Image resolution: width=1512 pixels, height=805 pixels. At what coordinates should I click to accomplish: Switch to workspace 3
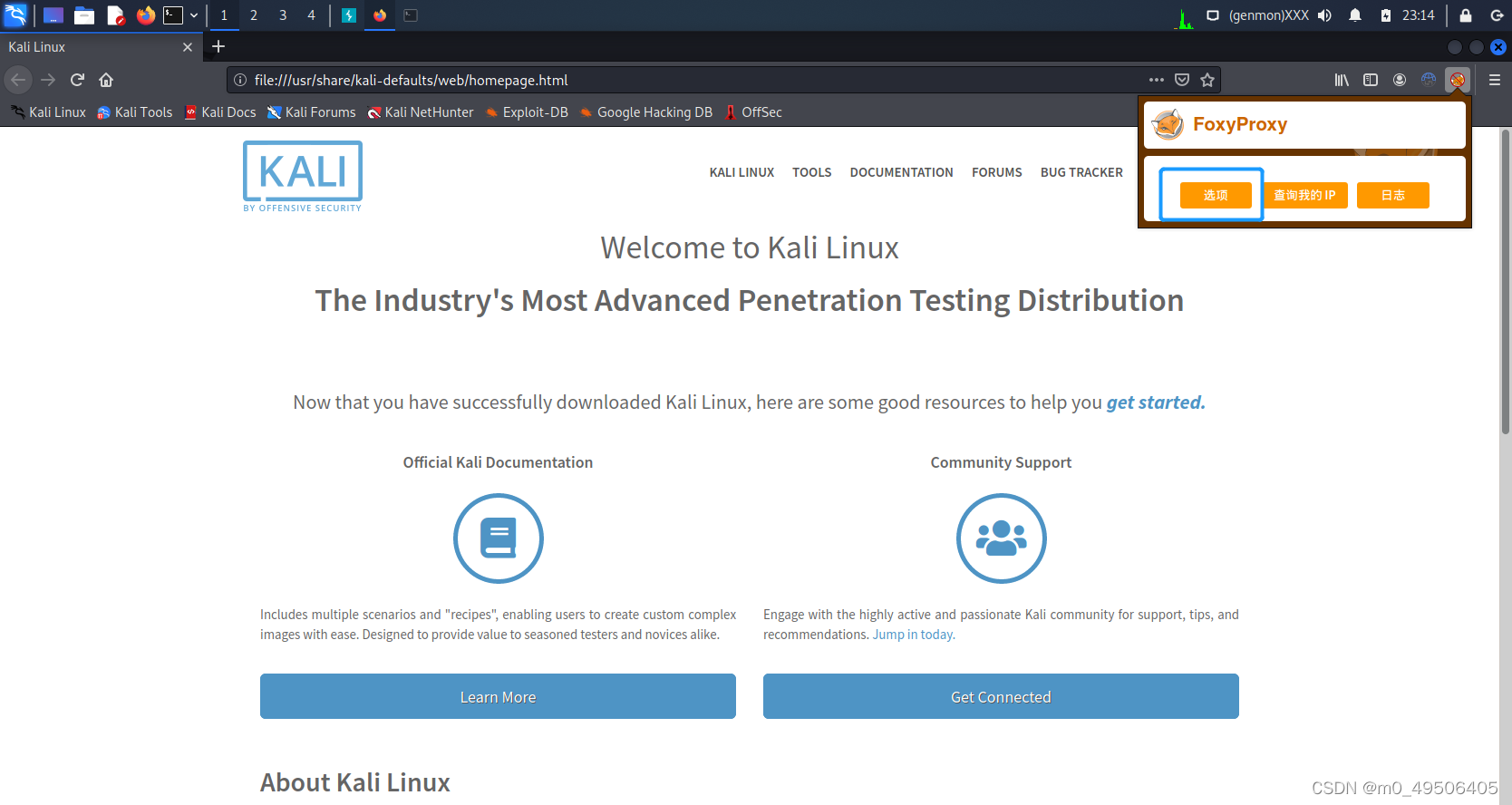(x=283, y=15)
